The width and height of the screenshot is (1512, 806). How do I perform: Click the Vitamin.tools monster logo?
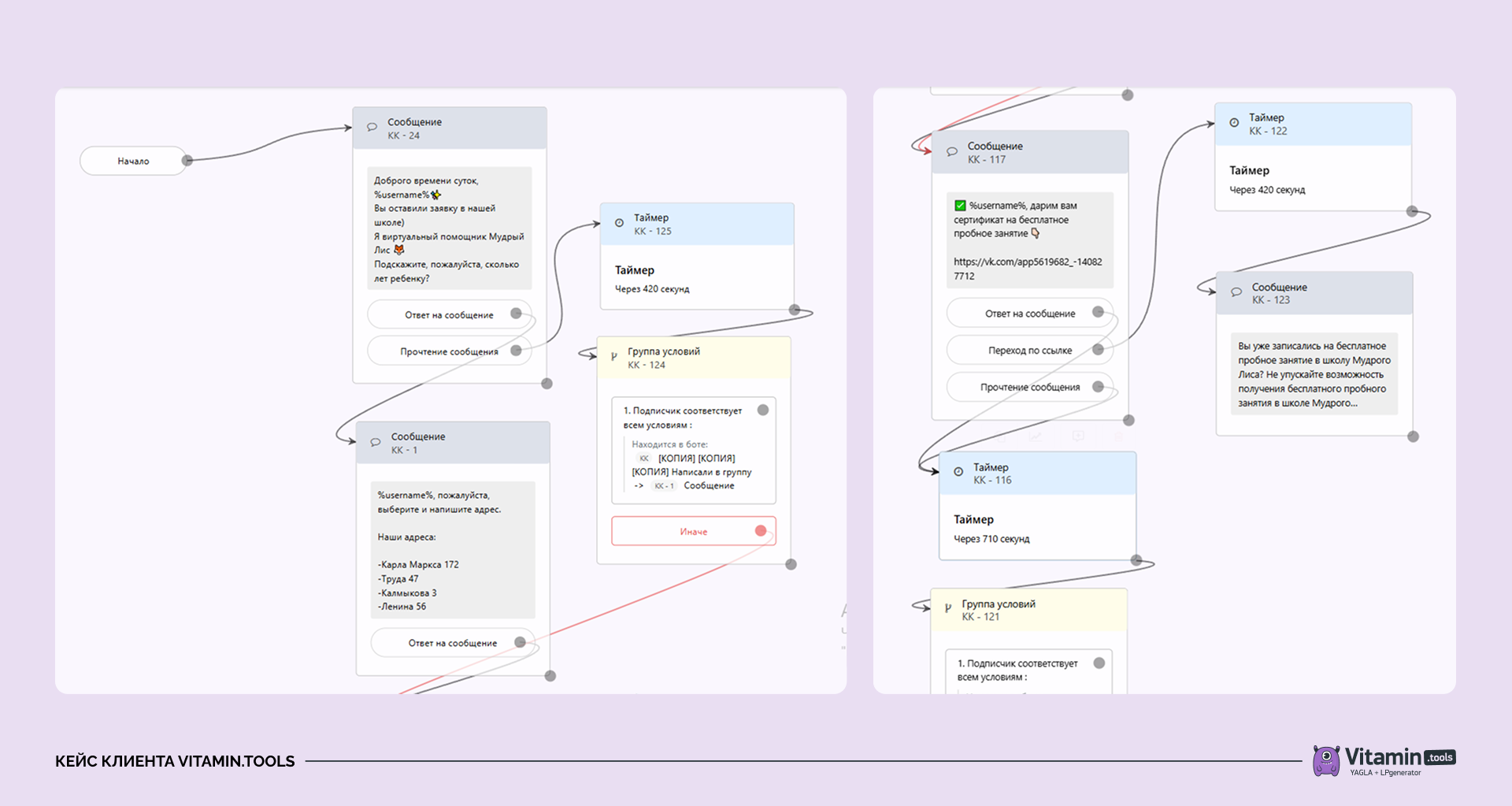[x=1326, y=760]
